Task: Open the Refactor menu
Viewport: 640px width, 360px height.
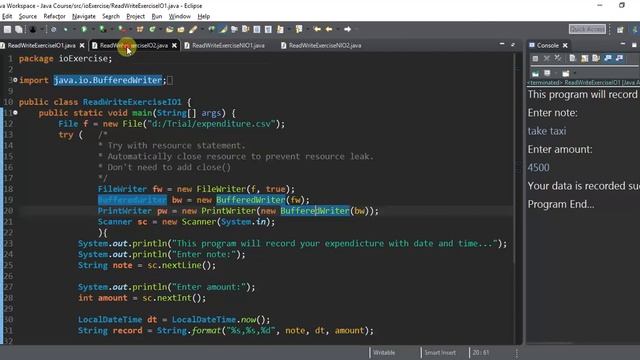Action: (54, 16)
